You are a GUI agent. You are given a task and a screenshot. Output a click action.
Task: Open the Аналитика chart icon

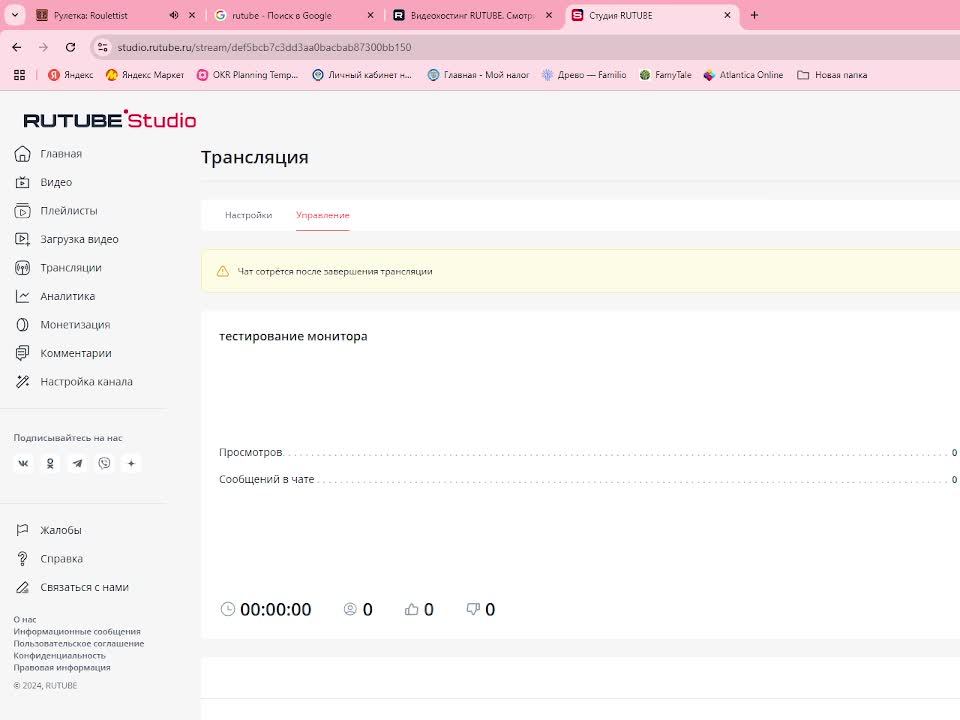point(22,296)
